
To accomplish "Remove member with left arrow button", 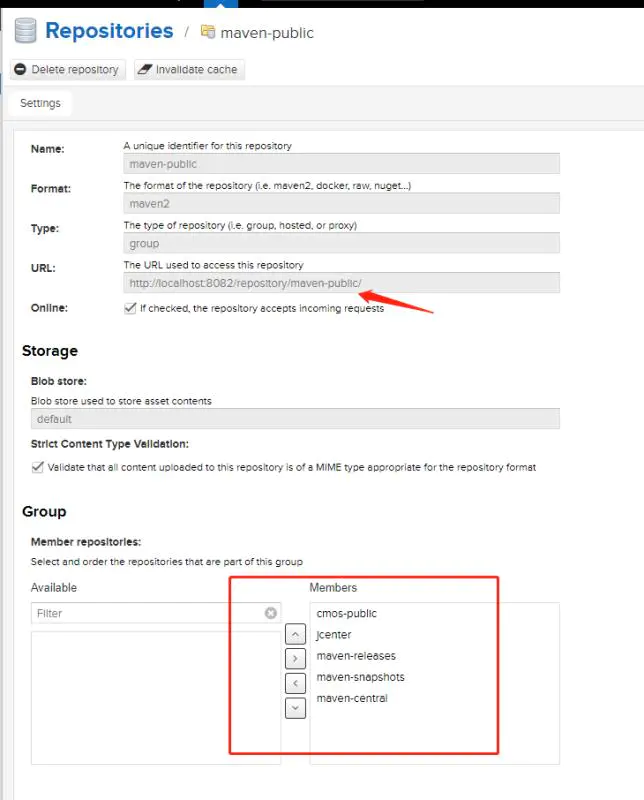I will tap(295, 683).
